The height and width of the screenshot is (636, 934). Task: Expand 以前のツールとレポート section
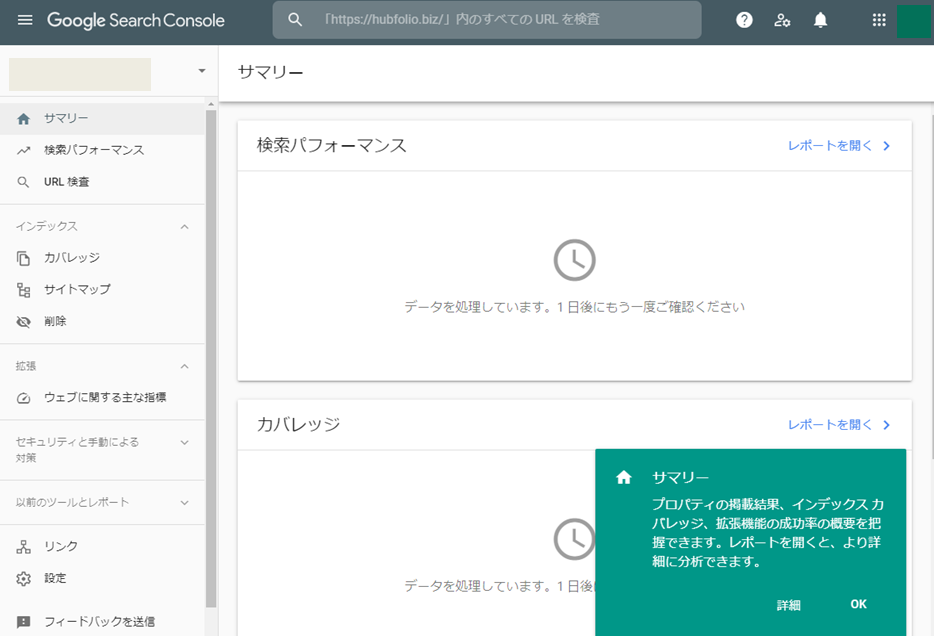pyautogui.click(x=185, y=503)
